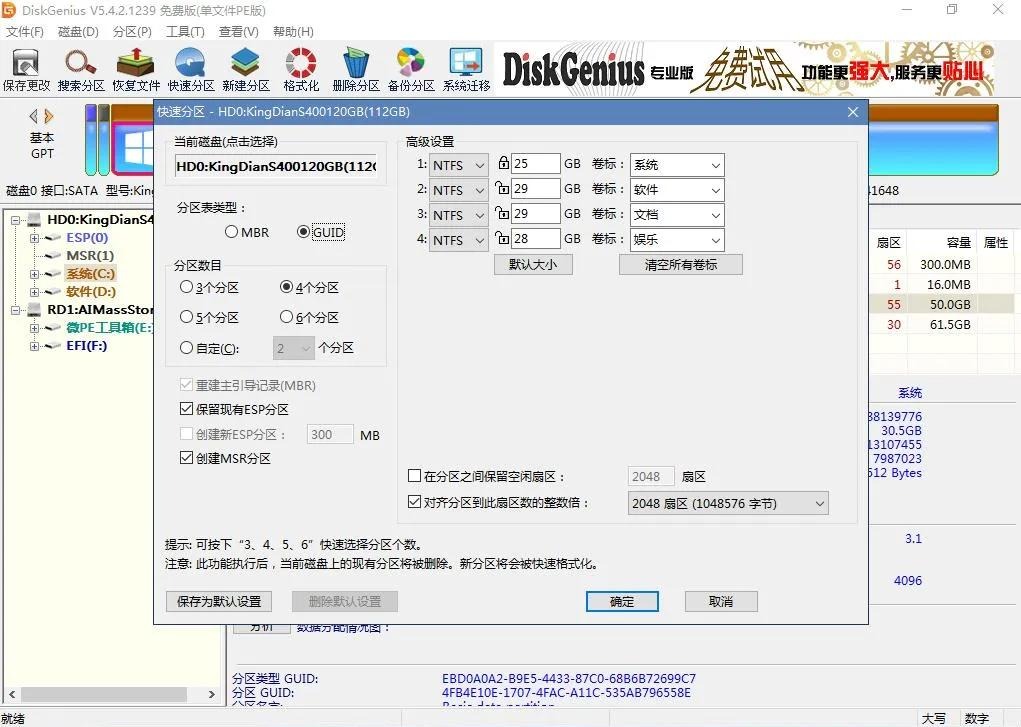Click the DiskGenius app icon in title bar
The height and width of the screenshot is (727, 1021).
click(x=8, y=10)
